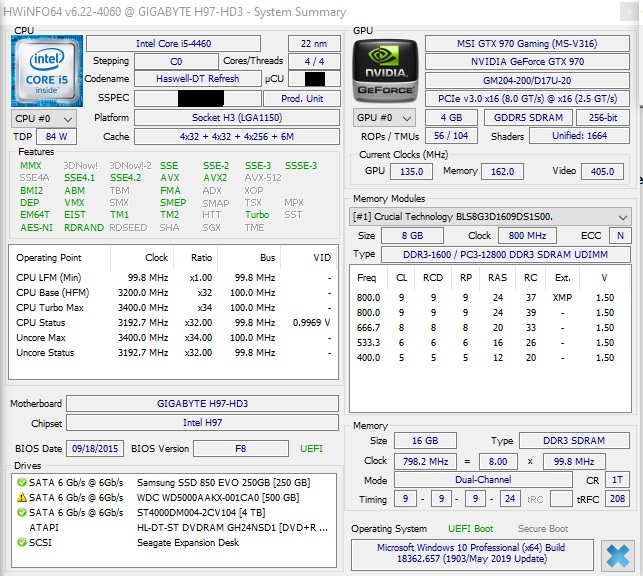643x576 pixels.
Task: Click the Unified: 1664 shaders field
Action: click(579, 136)
